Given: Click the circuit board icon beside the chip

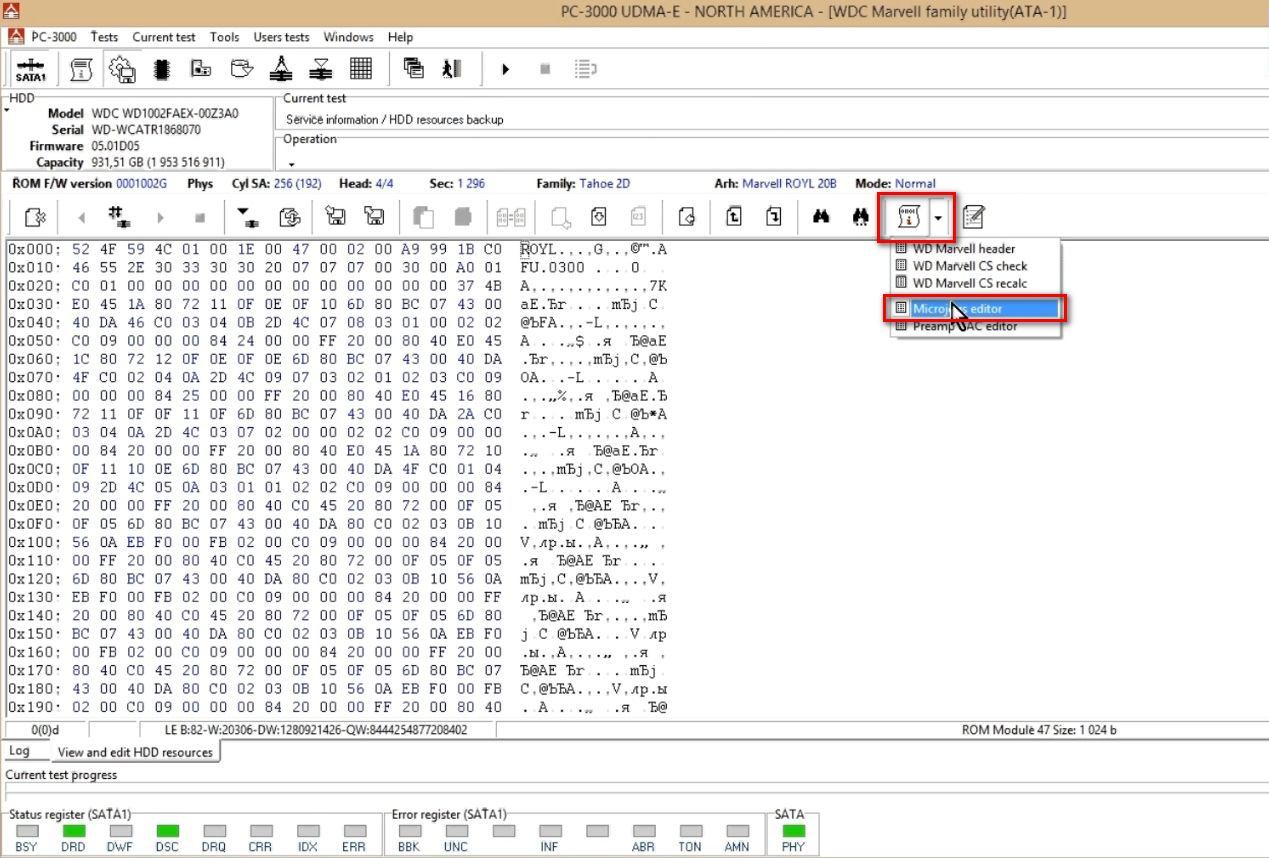Looking at the screenshot, I should [x=201, y=69].
